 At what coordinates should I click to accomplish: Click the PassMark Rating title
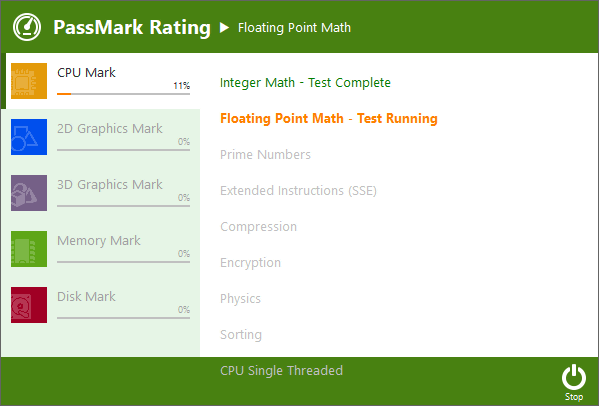click(x=132, y=27)
